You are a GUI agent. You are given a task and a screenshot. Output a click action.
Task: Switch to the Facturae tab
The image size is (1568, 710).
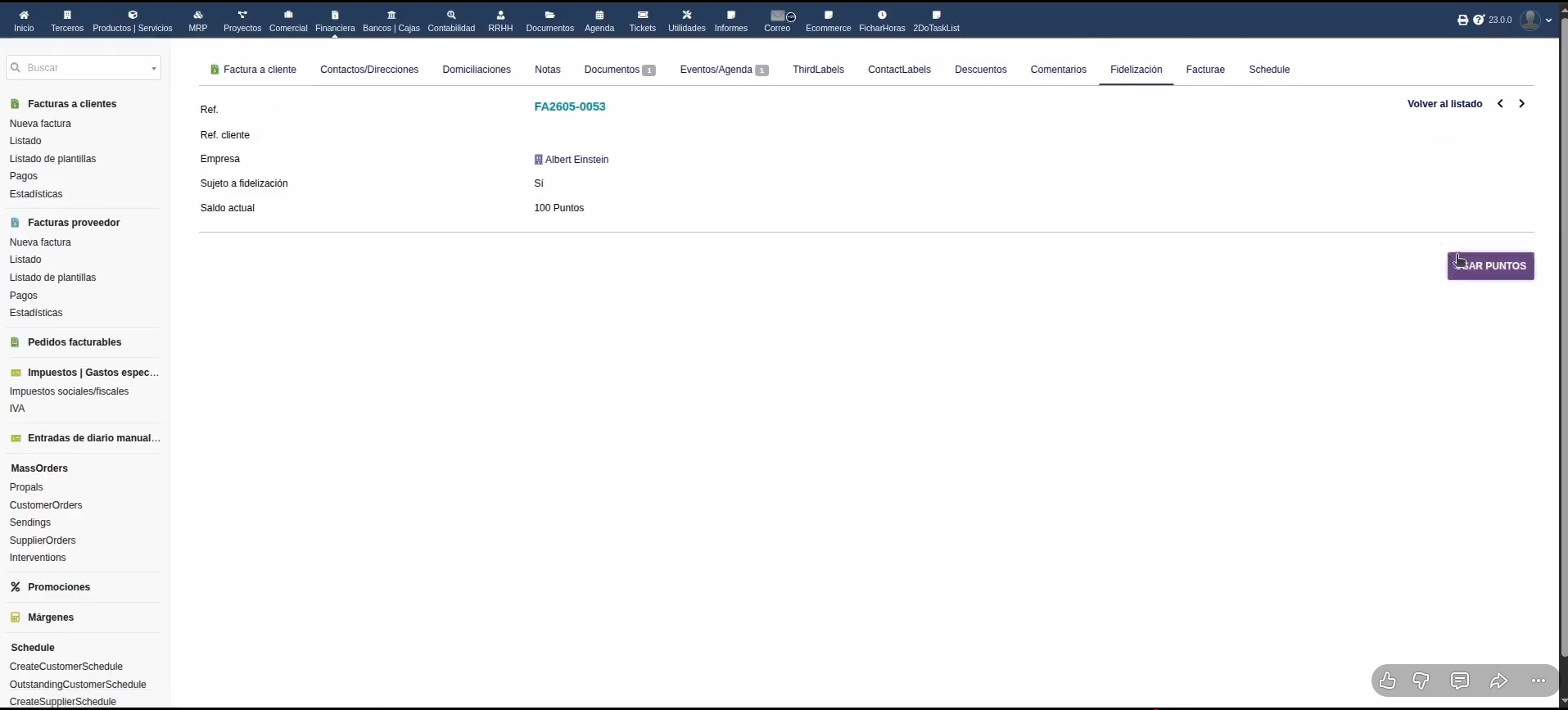(1205, 70)
